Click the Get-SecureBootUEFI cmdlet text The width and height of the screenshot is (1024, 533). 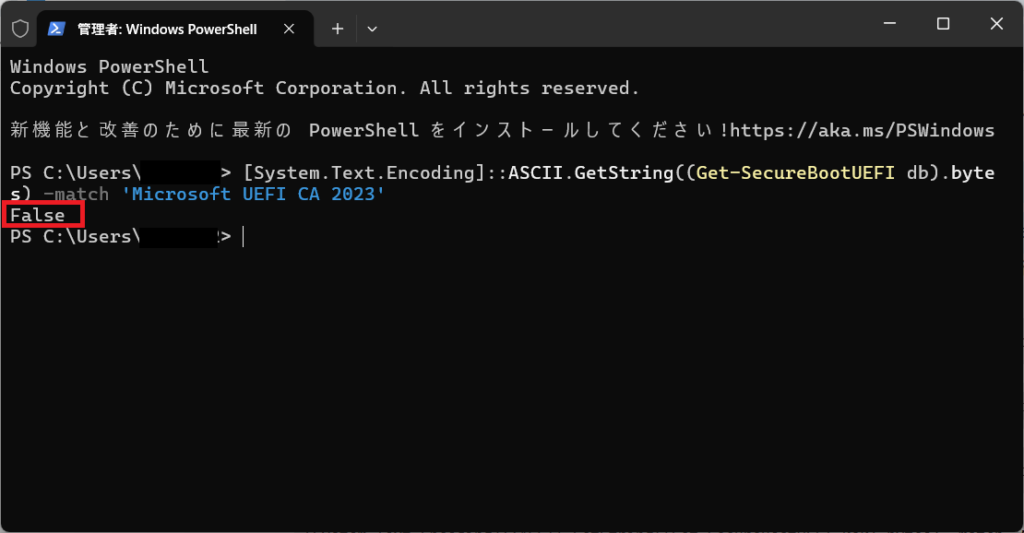coord(795,173)
